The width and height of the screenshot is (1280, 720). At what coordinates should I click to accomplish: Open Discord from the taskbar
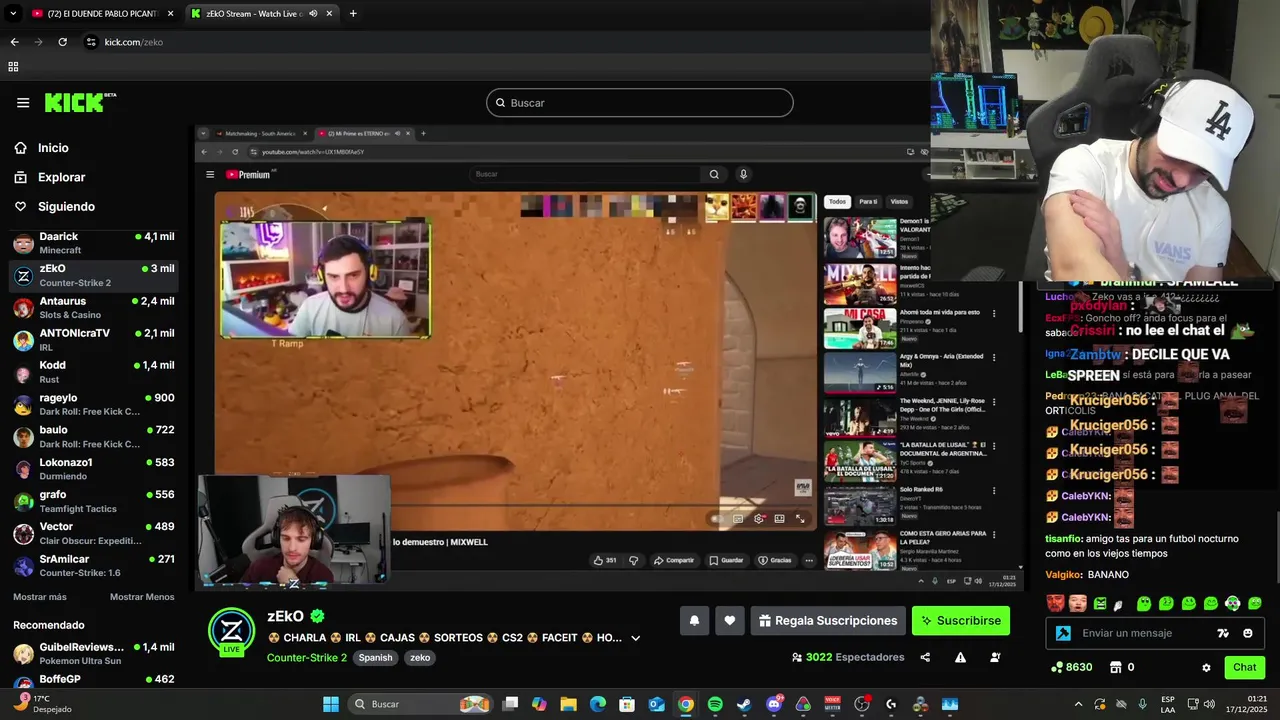(774, 704)
